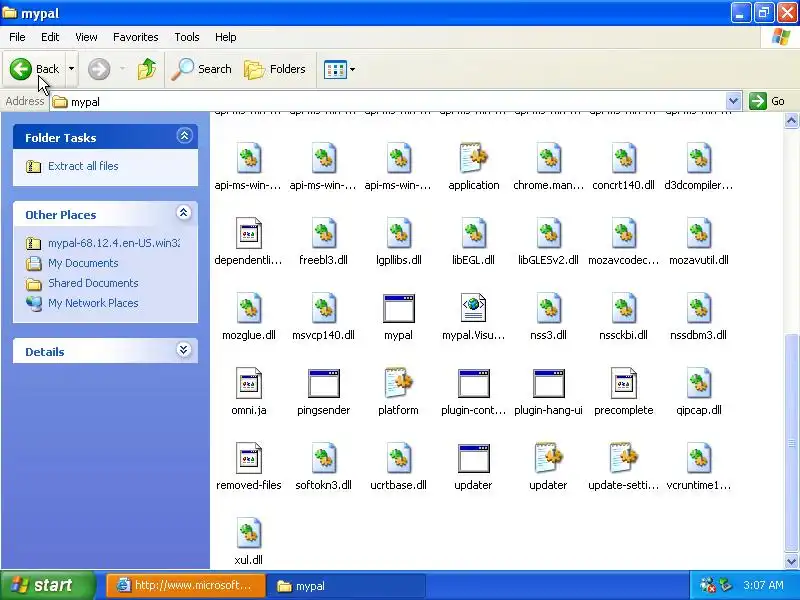Go to My Network Places
The image size is (800, 600).
[x=93, y=303]
